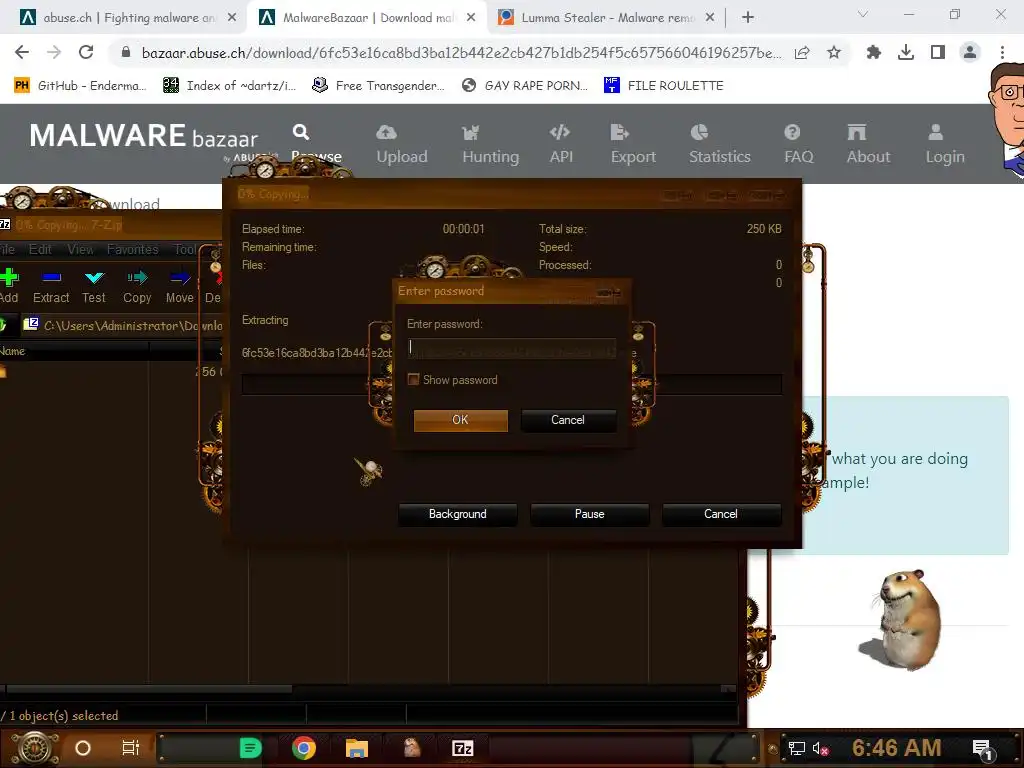Open the FILE ROULETTE bookmark
1024x768 pixels.
point(664,86)
